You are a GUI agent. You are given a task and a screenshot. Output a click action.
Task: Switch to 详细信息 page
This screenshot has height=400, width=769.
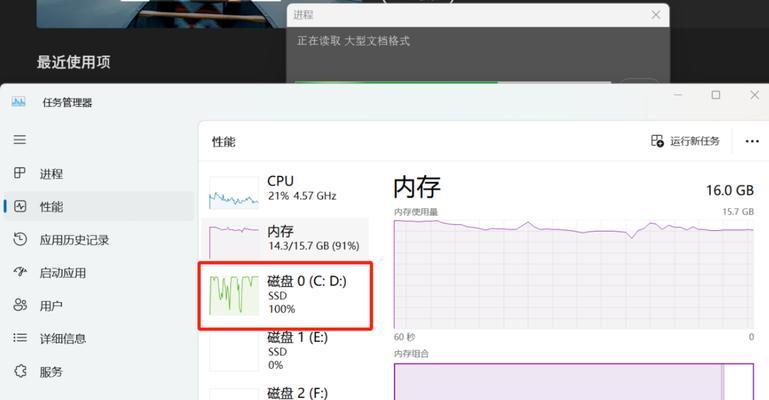click(63, 339)
